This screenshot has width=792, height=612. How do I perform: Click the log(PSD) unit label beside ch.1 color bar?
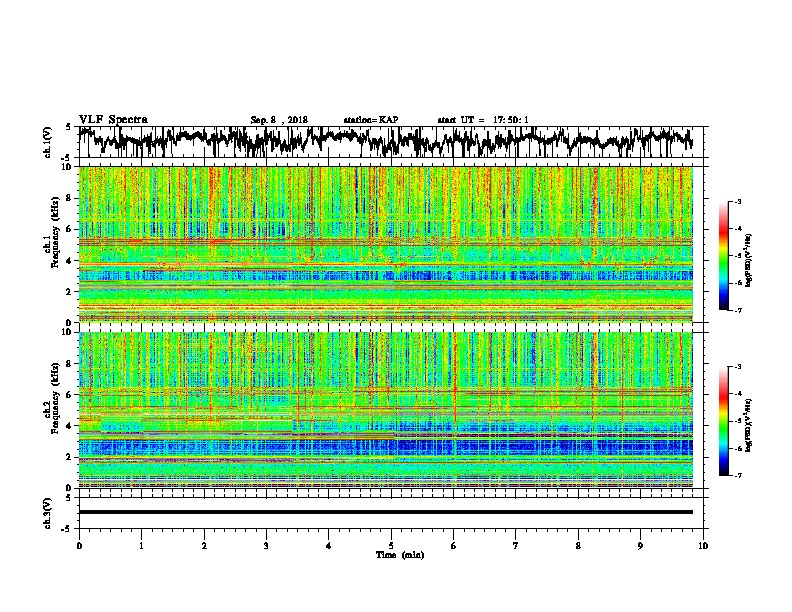tap(750, 261)
